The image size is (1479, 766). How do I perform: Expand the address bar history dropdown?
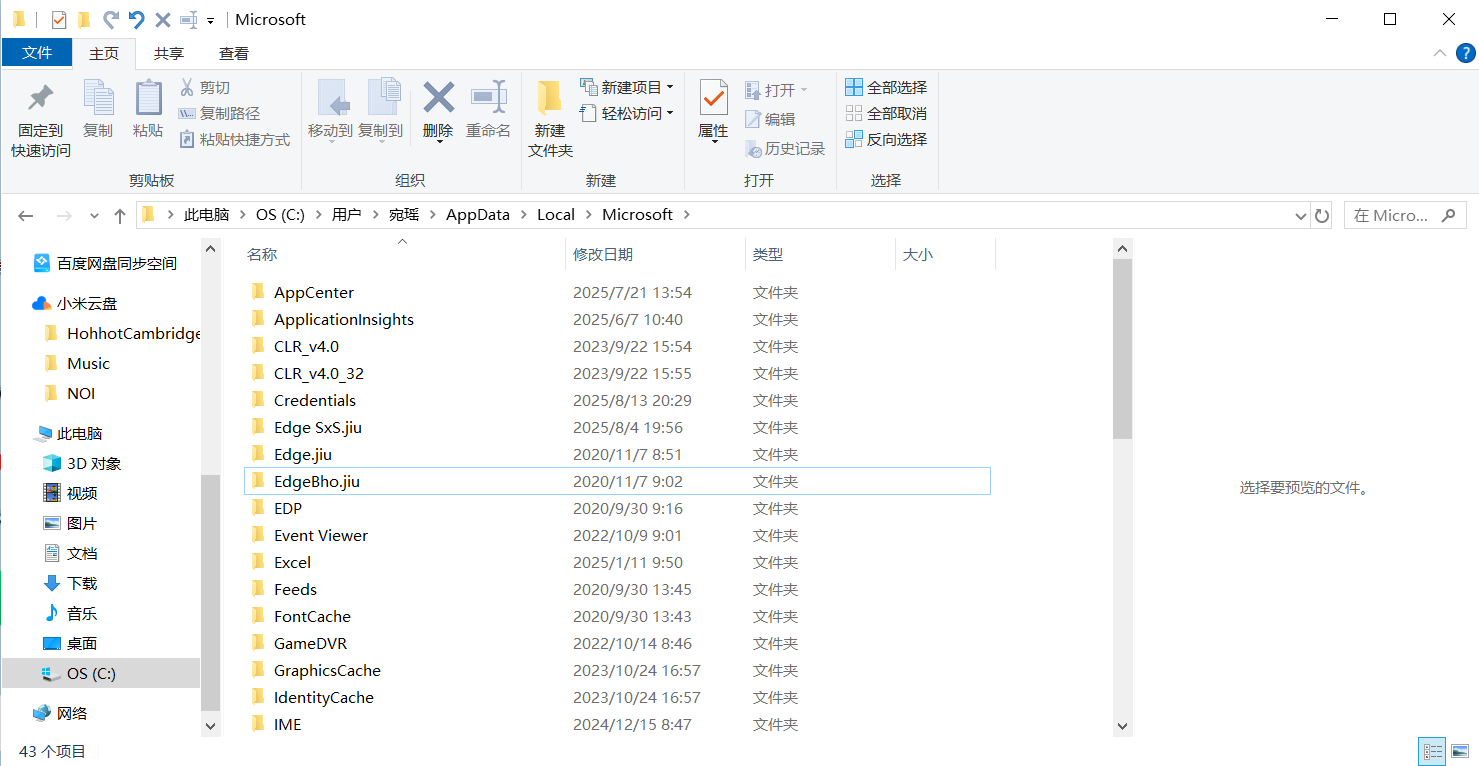point(1300,214)
